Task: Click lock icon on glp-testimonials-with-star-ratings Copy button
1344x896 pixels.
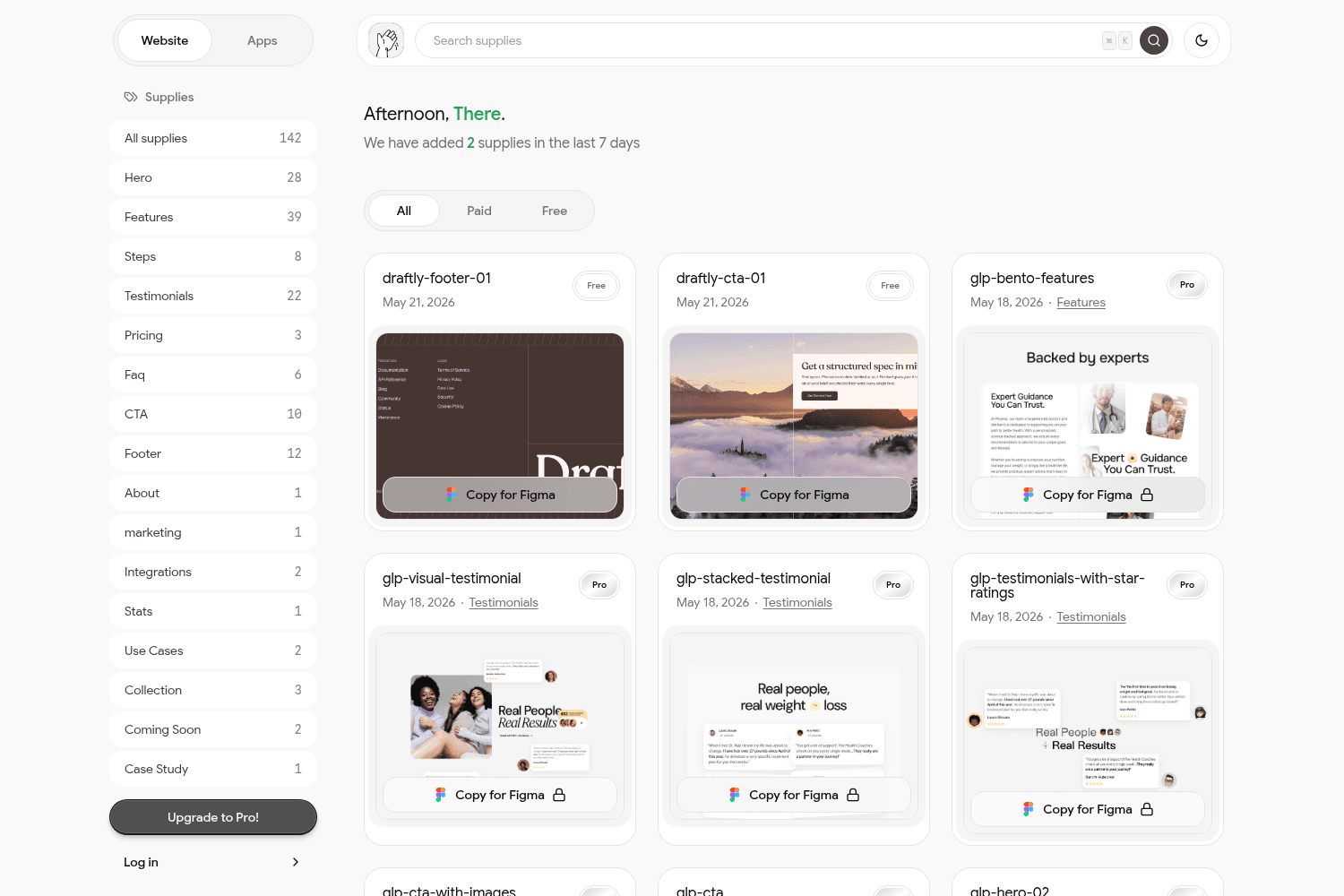Action: pos(1147,809)
